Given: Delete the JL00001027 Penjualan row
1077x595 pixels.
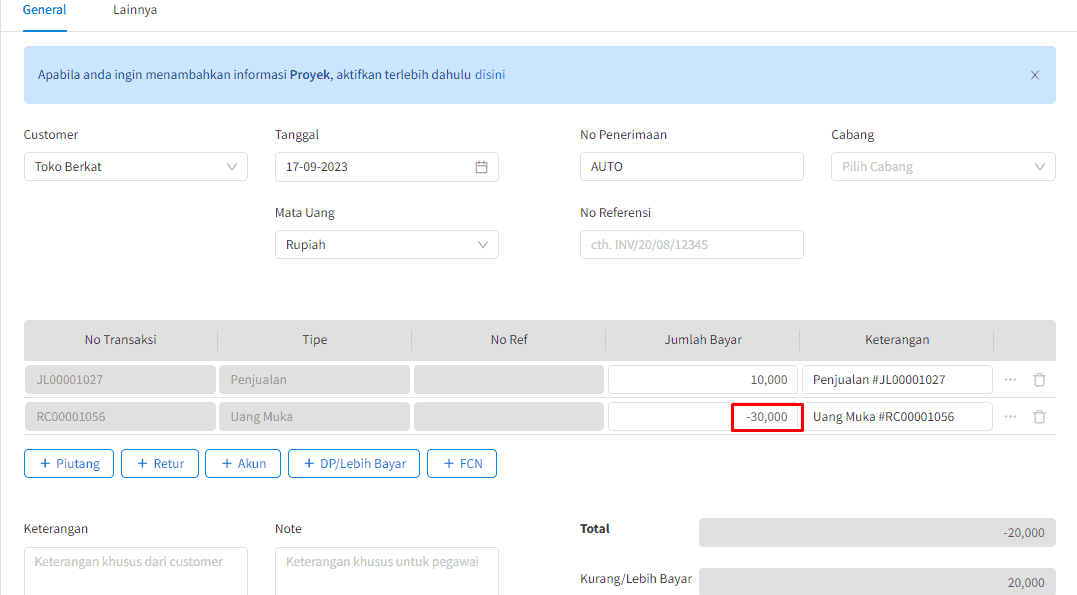Looking at the screenshot, I should (x=1039, y=380).
